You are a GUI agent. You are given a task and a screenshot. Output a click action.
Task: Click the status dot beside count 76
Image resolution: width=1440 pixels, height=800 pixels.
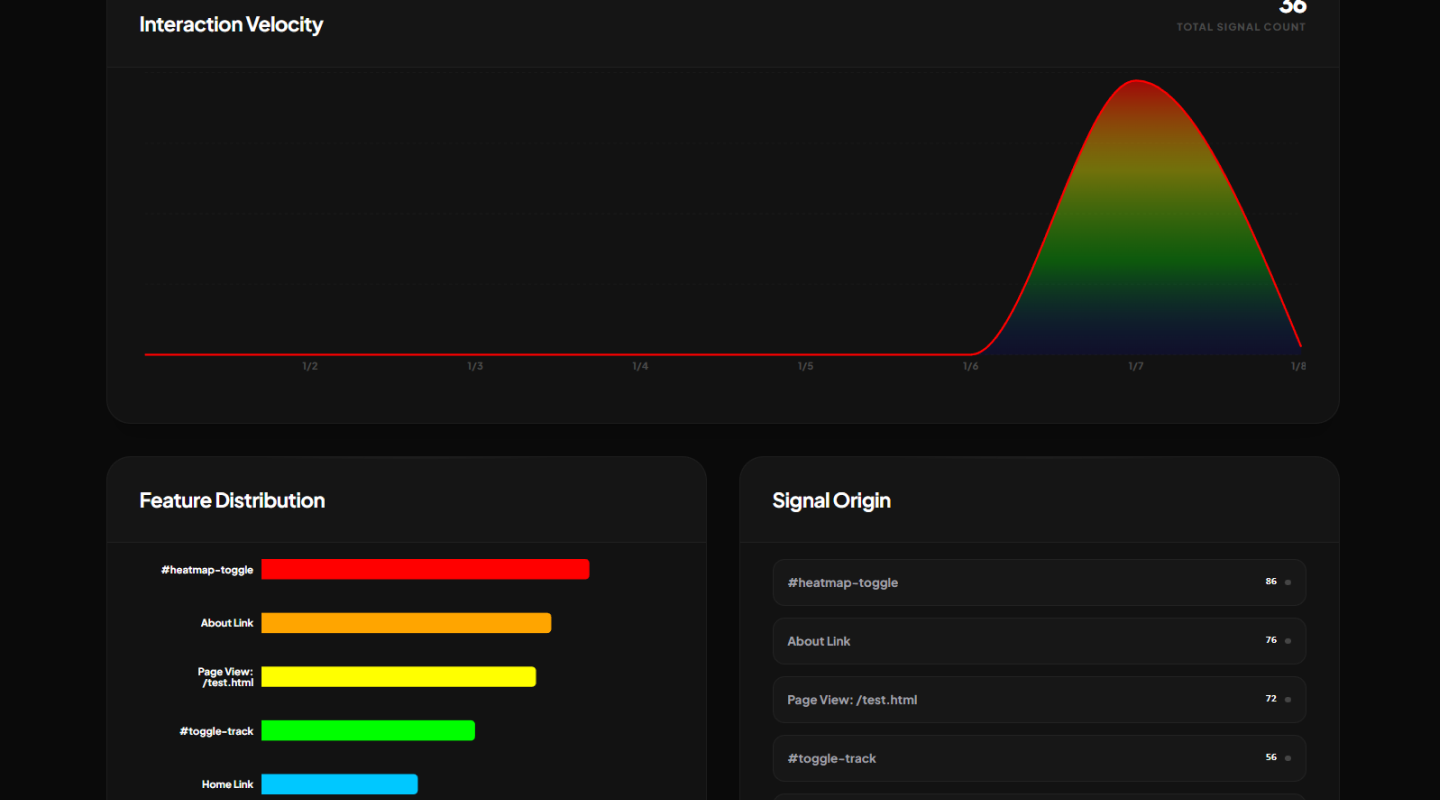pos(1287,641)
